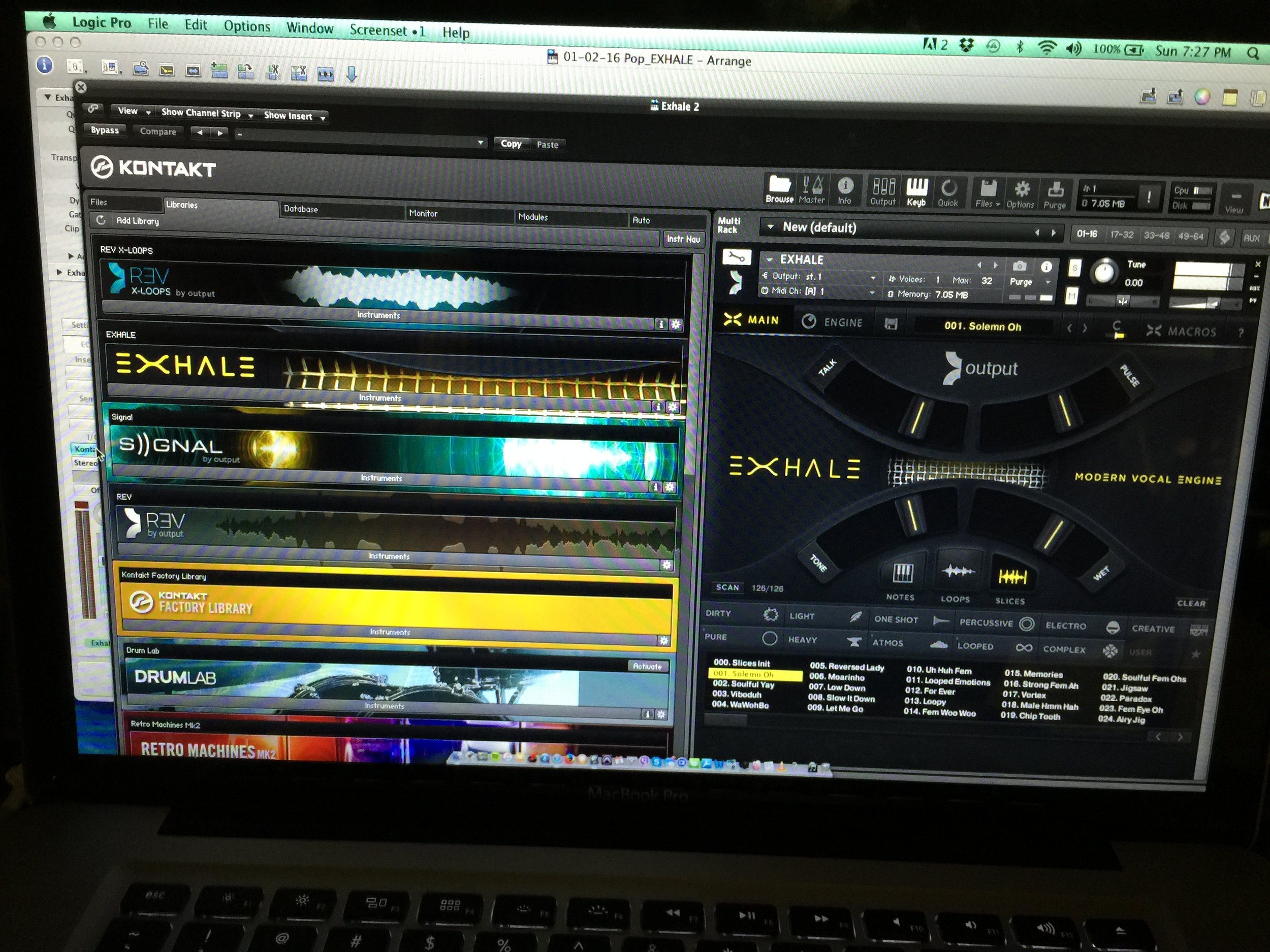Toggle the PERCUSSIVE tag filter
The width and height of the screenshot is (1270, 952).
coord(997,623)
